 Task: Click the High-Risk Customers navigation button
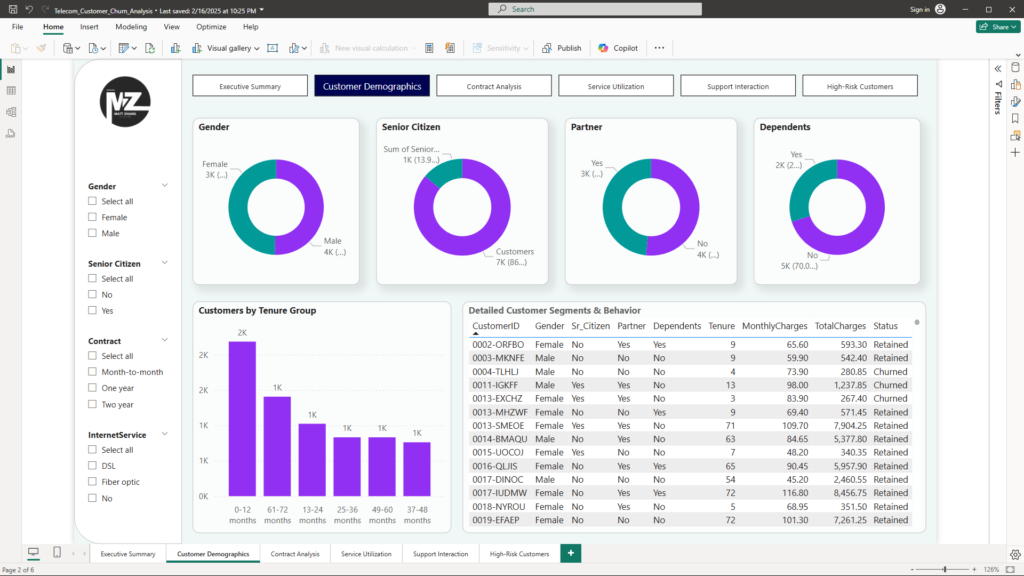coord(860,86)
